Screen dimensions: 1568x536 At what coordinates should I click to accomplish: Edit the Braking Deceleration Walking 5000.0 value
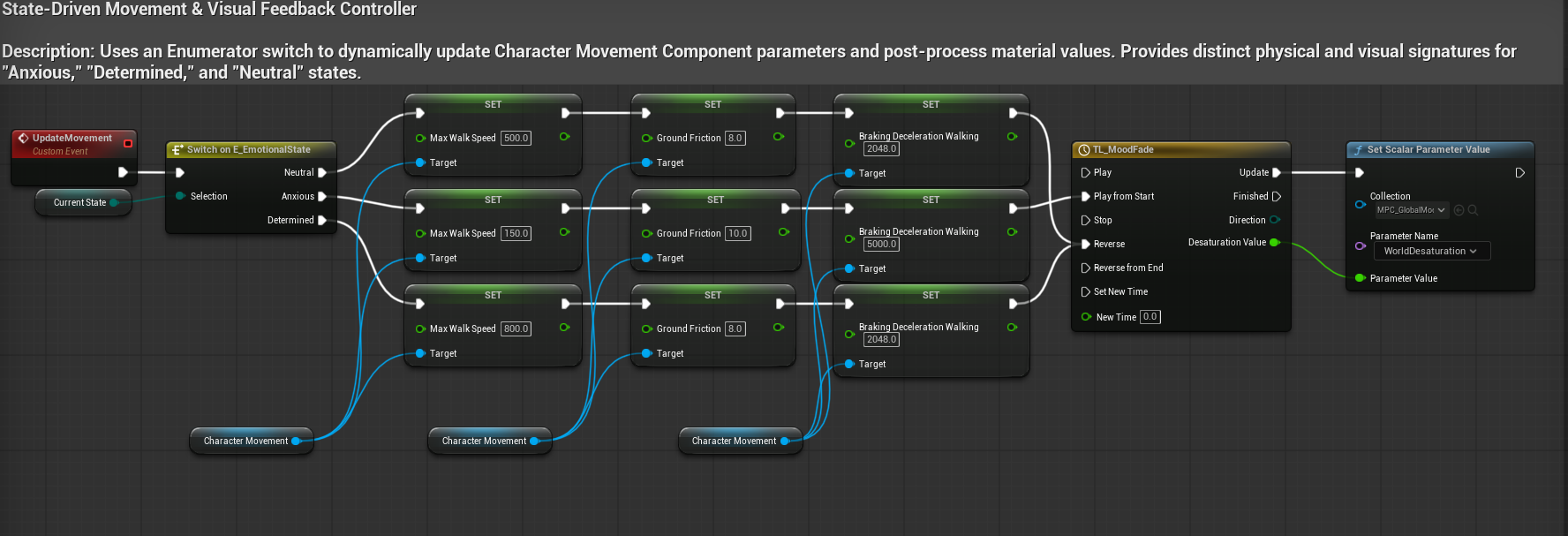(x=881, y=244)
